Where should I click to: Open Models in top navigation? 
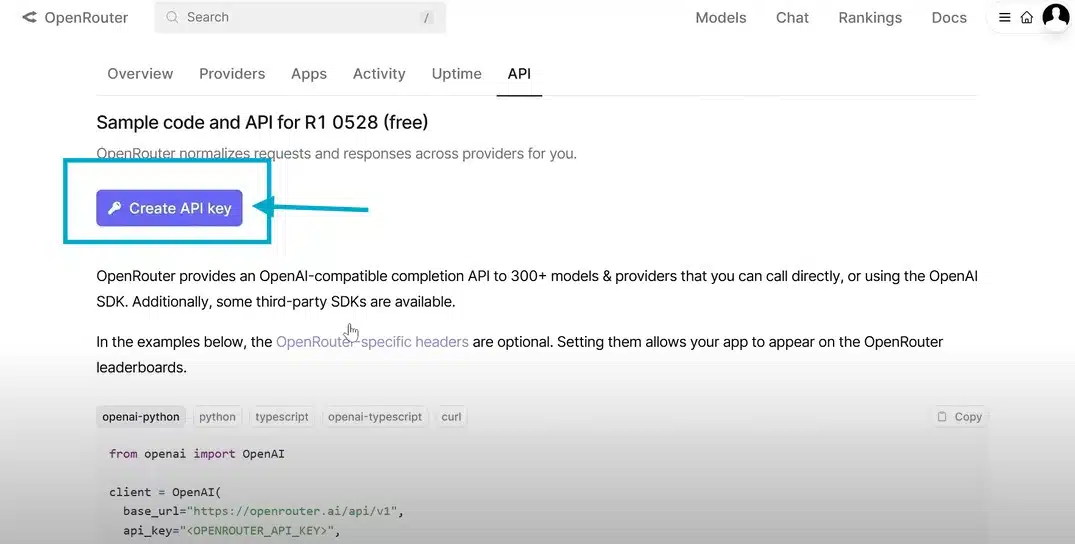point(721,18)
